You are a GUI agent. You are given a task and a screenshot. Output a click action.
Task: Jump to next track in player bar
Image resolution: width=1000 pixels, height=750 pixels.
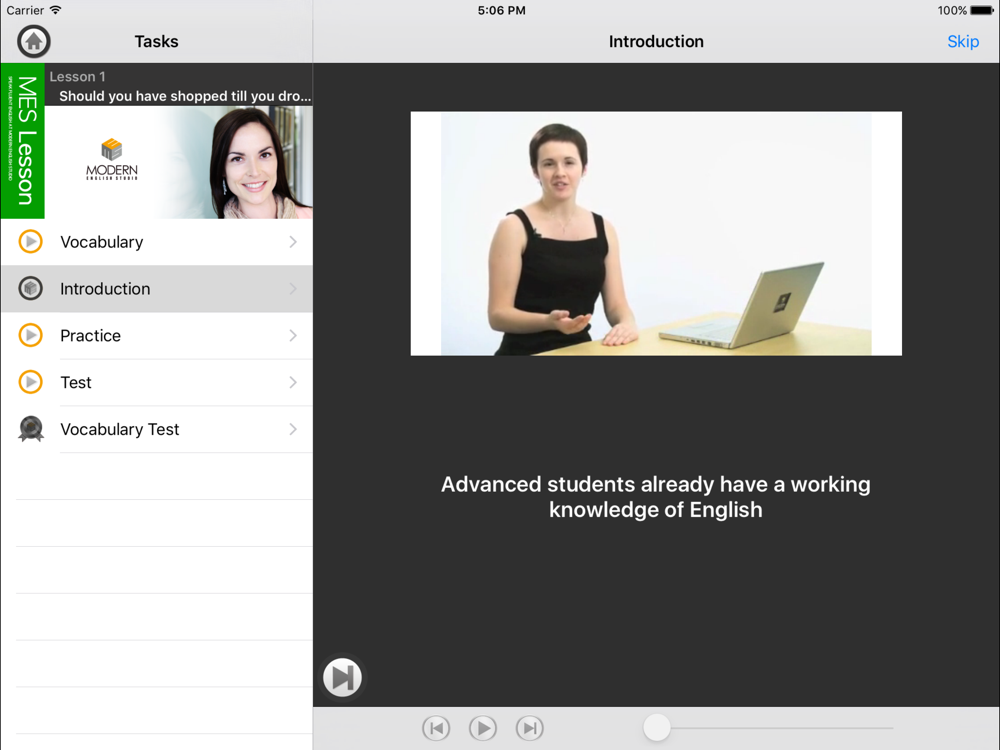[529, 728]
